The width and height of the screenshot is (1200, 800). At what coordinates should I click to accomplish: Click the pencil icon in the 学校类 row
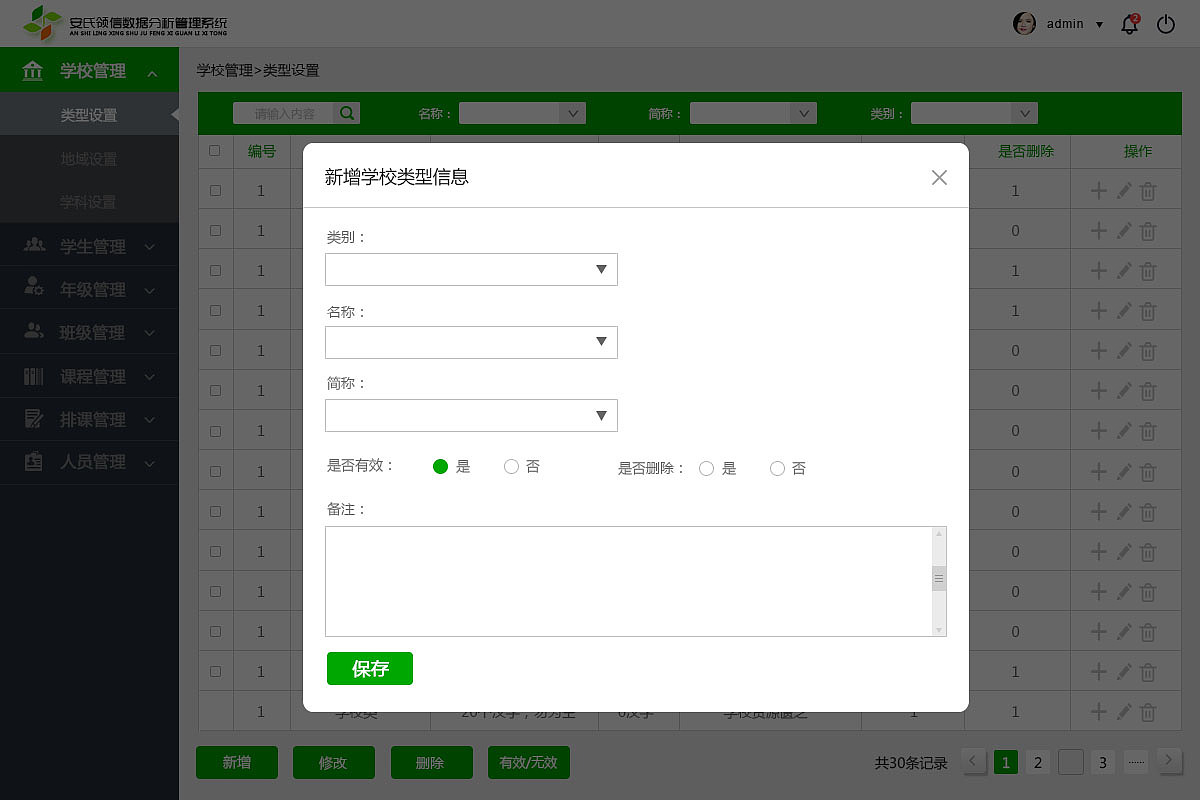pos(1124,712)
